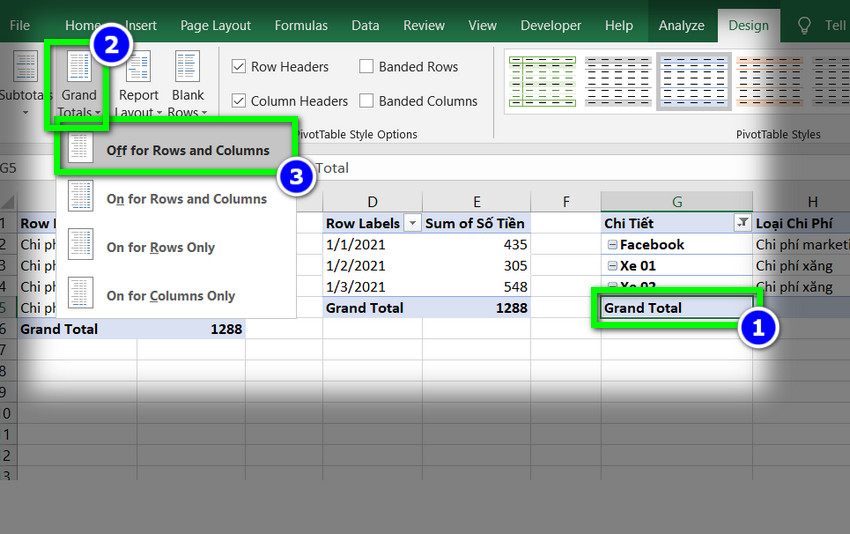Apply the green PivotTable style thumbnail

click(542, 81)
